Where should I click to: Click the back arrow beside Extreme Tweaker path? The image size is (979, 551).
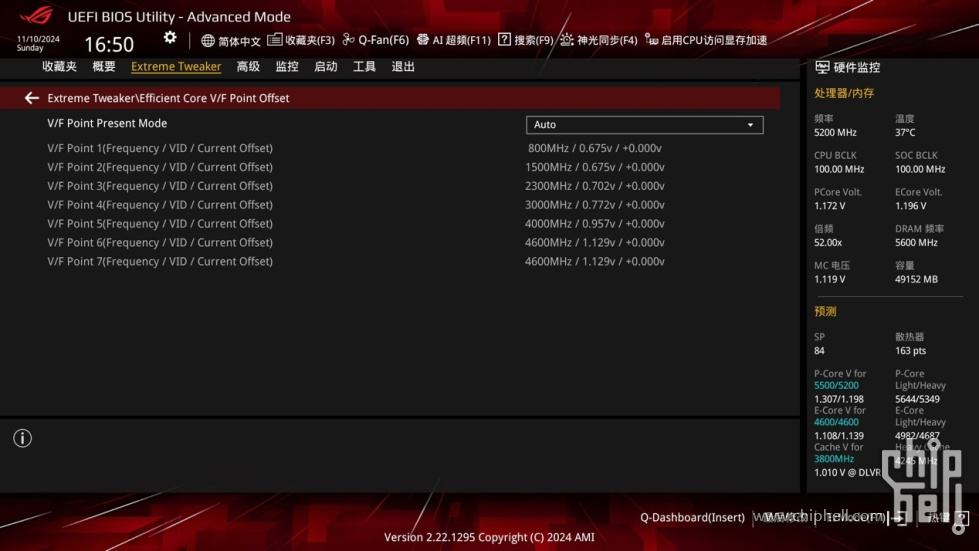(x=32, y=98)
